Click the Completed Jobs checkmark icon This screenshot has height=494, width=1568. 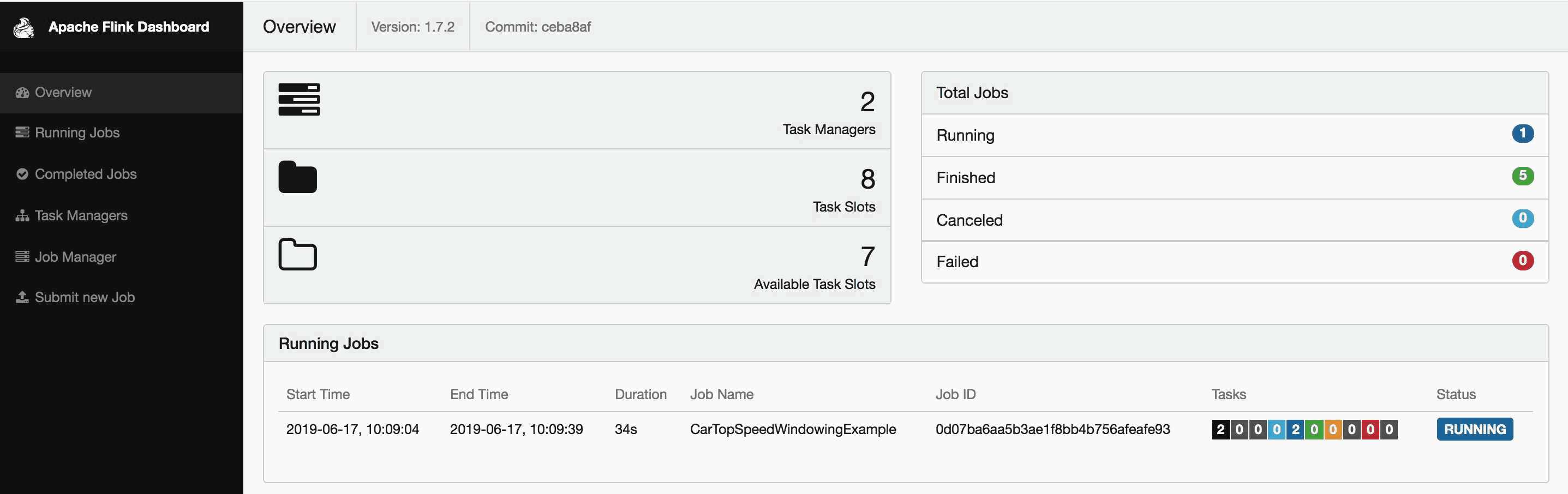22,174
